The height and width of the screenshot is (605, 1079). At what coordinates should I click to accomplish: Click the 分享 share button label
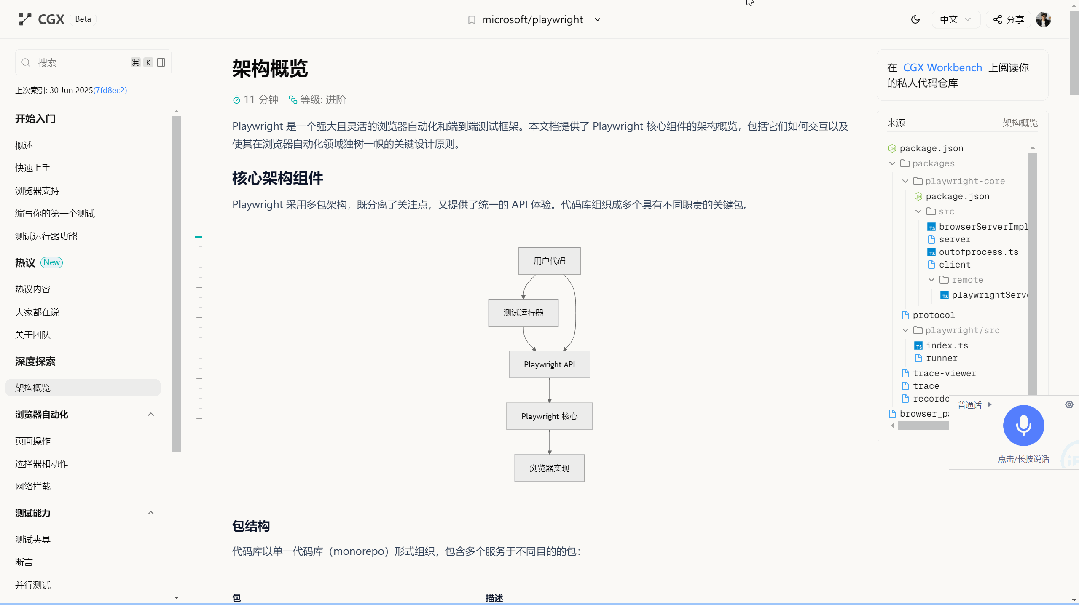1015,19
